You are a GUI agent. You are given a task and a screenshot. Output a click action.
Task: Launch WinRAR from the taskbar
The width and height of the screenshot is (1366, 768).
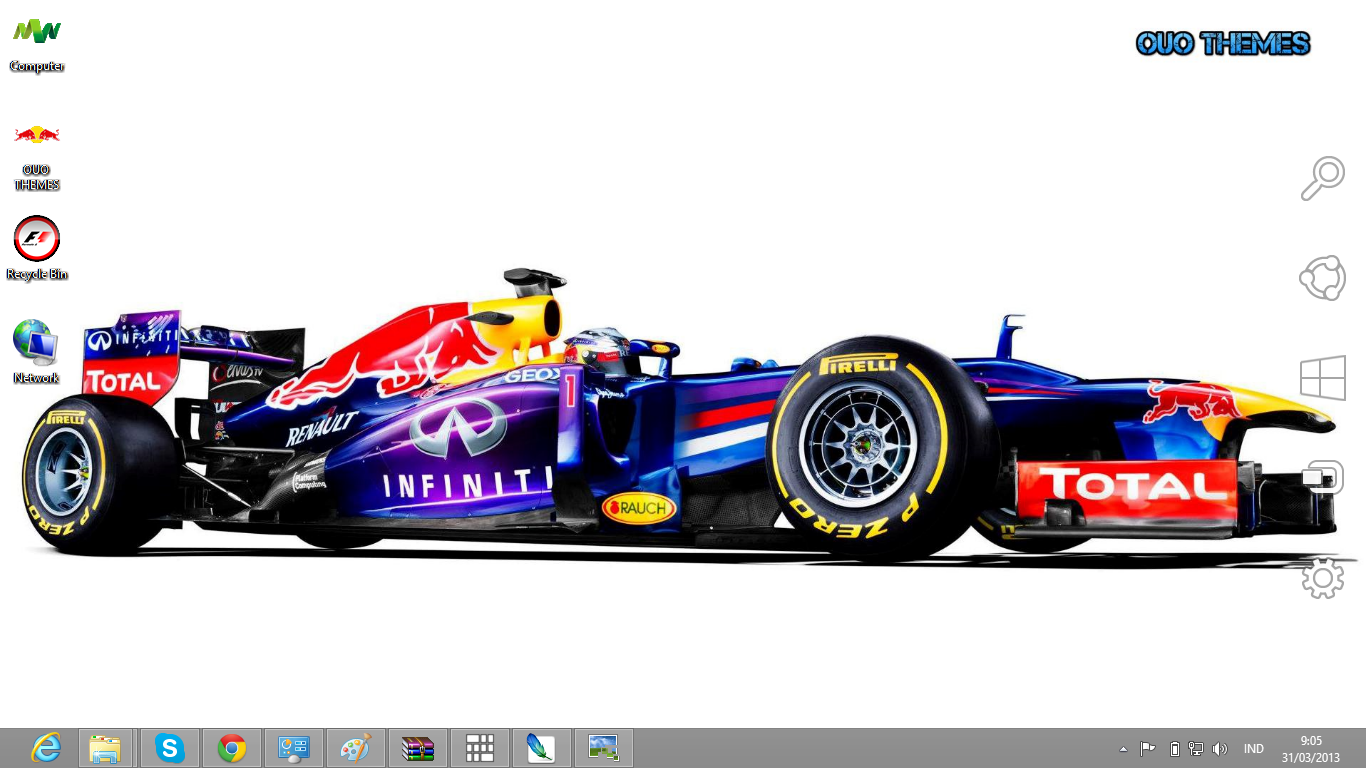(x=418, y=747)
